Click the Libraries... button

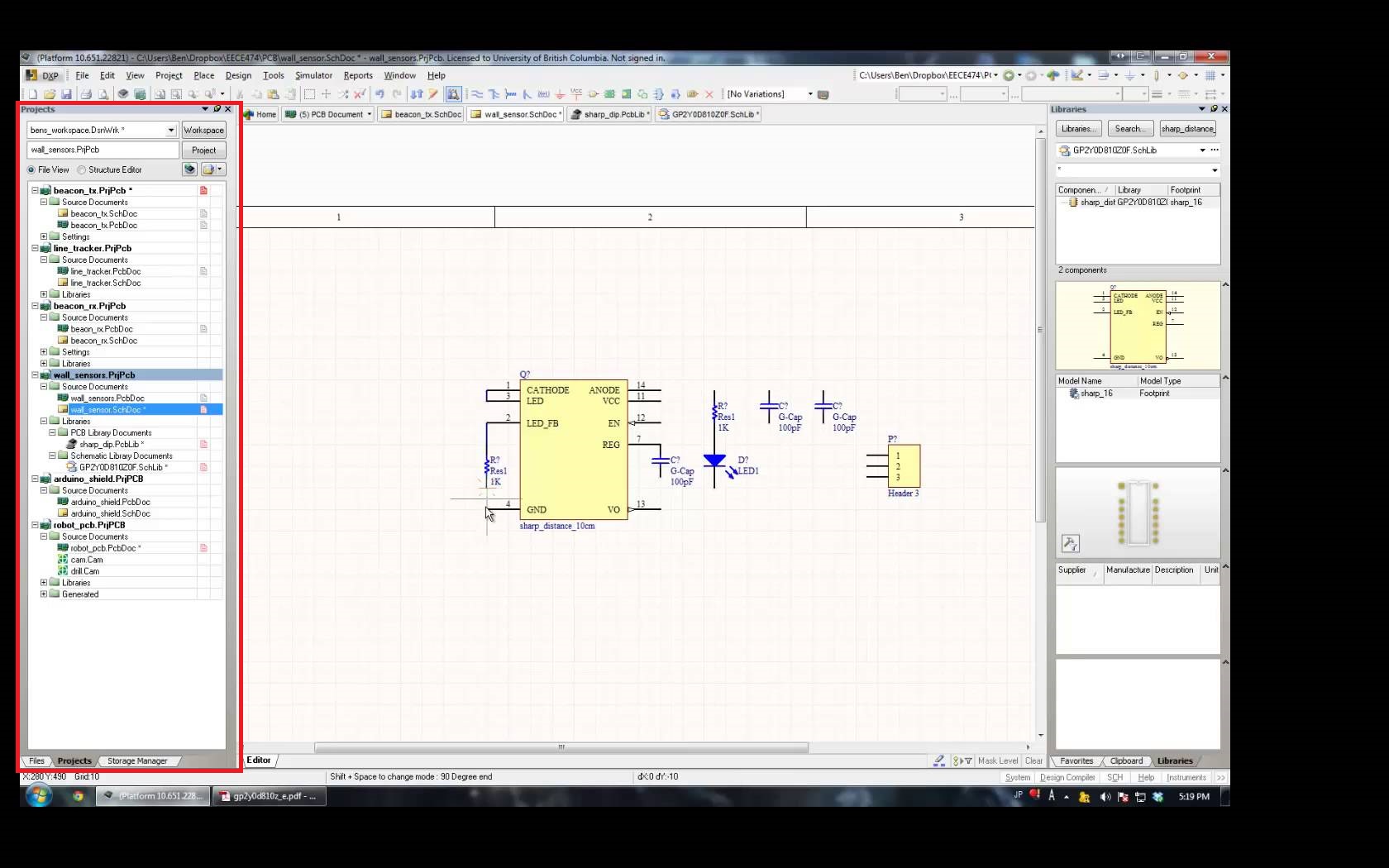(1078, 128)
